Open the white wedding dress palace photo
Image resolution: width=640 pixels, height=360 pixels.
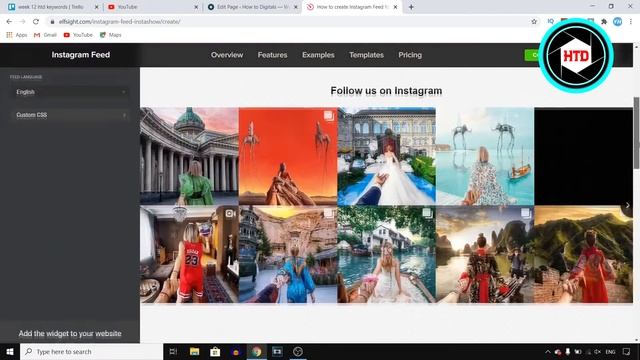click(x=387, y=156)
